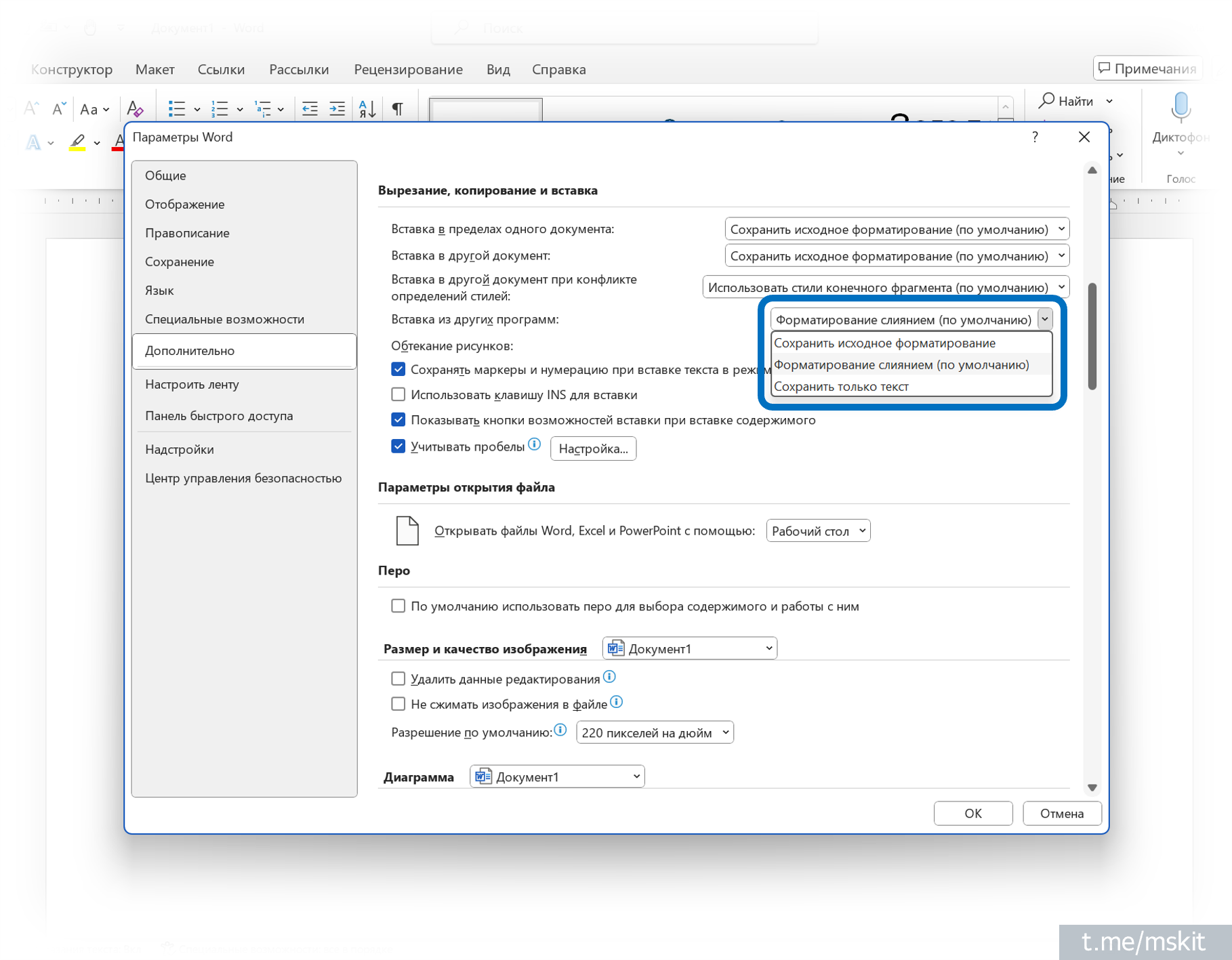Open the numbered list icon
This screenshot has height=960, width=1232.
pyautogui.click(x=220, y=108)
